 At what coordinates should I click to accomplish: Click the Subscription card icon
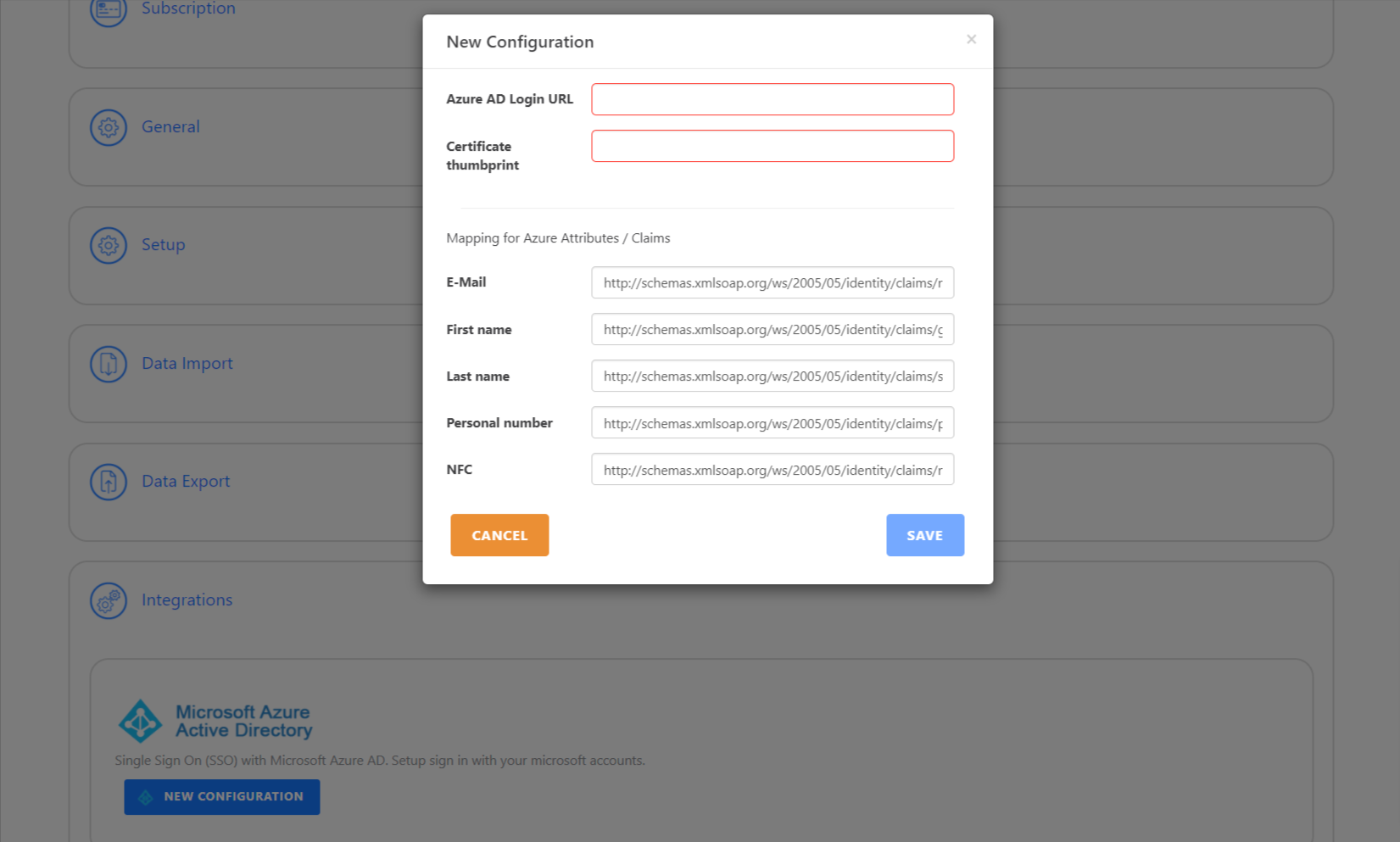[109, 9]
